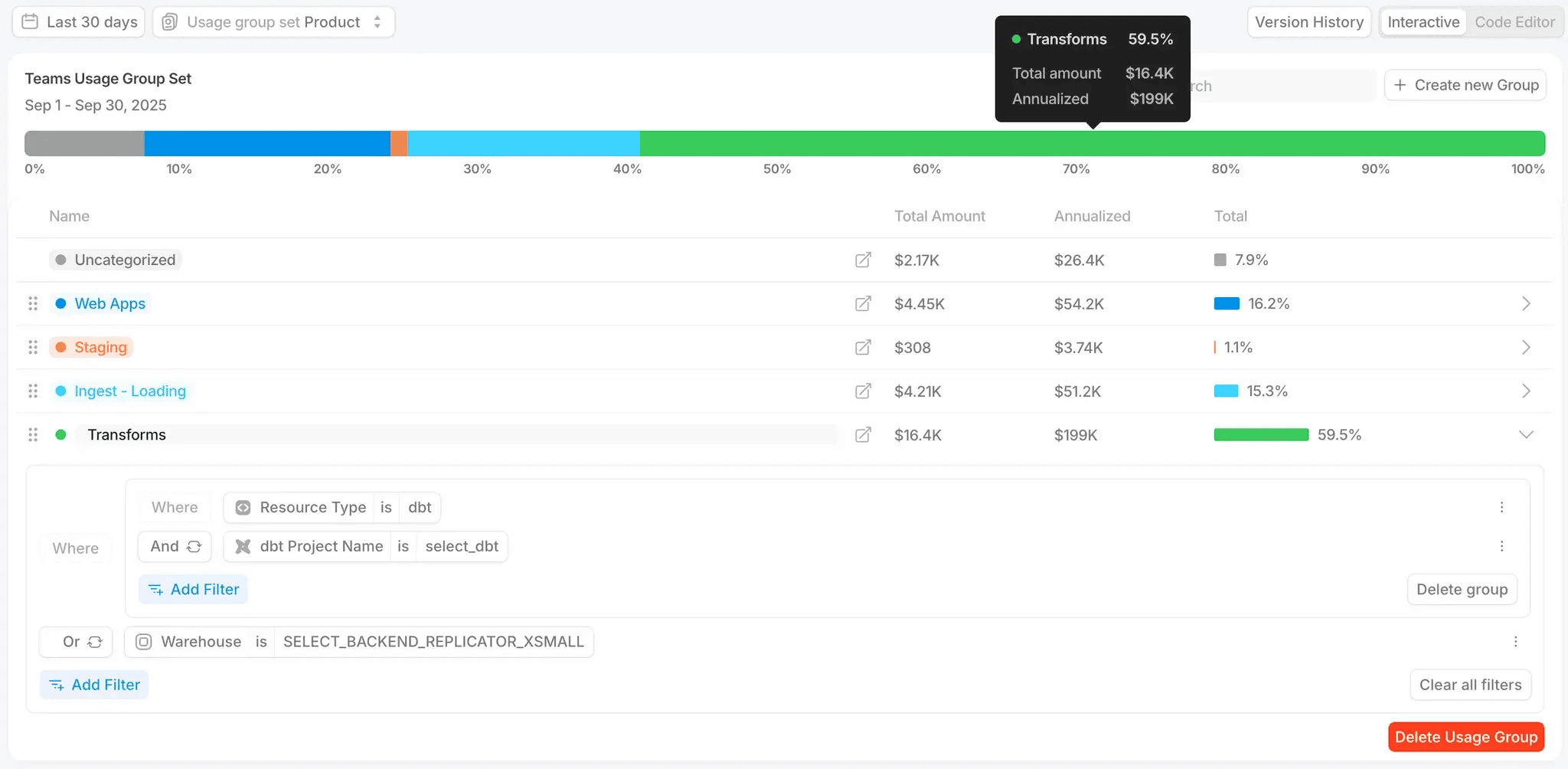Click the light blue Ingest segment in bar
1568x769 pixels.
(524, 143)
